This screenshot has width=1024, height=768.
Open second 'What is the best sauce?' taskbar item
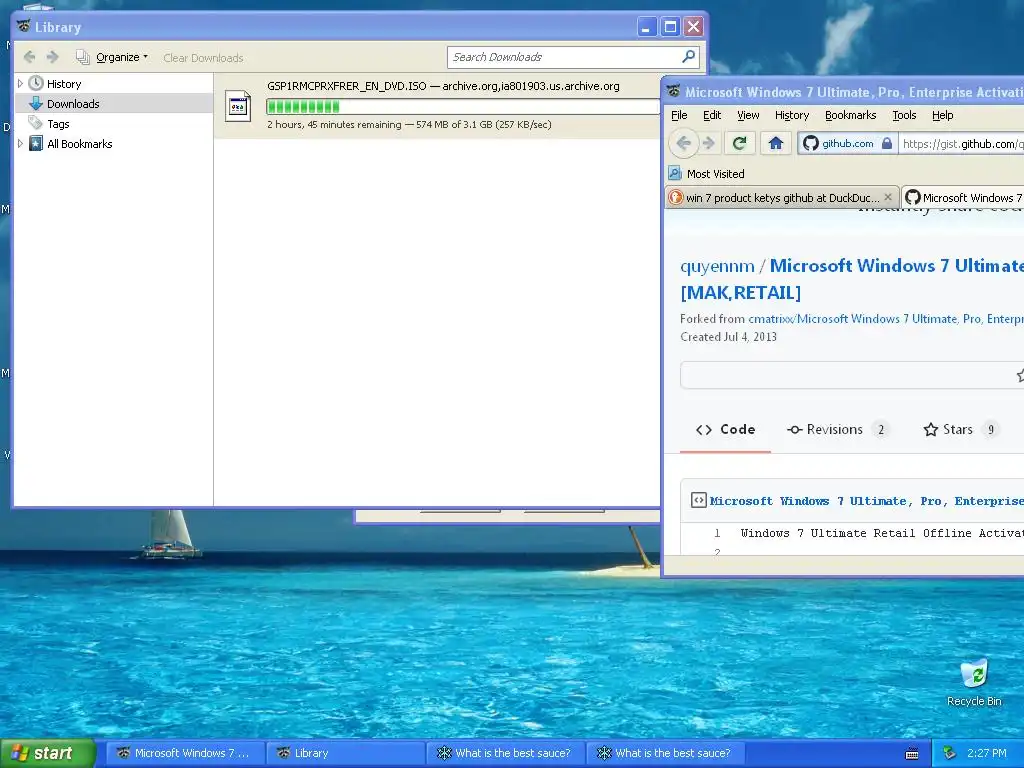point(666,753)
